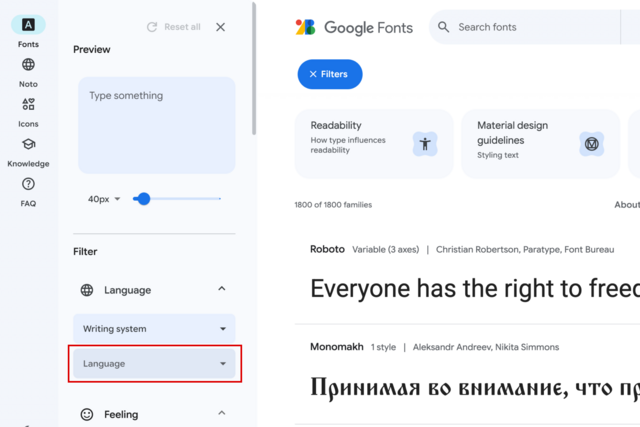Open the Roboto font family

327,249
